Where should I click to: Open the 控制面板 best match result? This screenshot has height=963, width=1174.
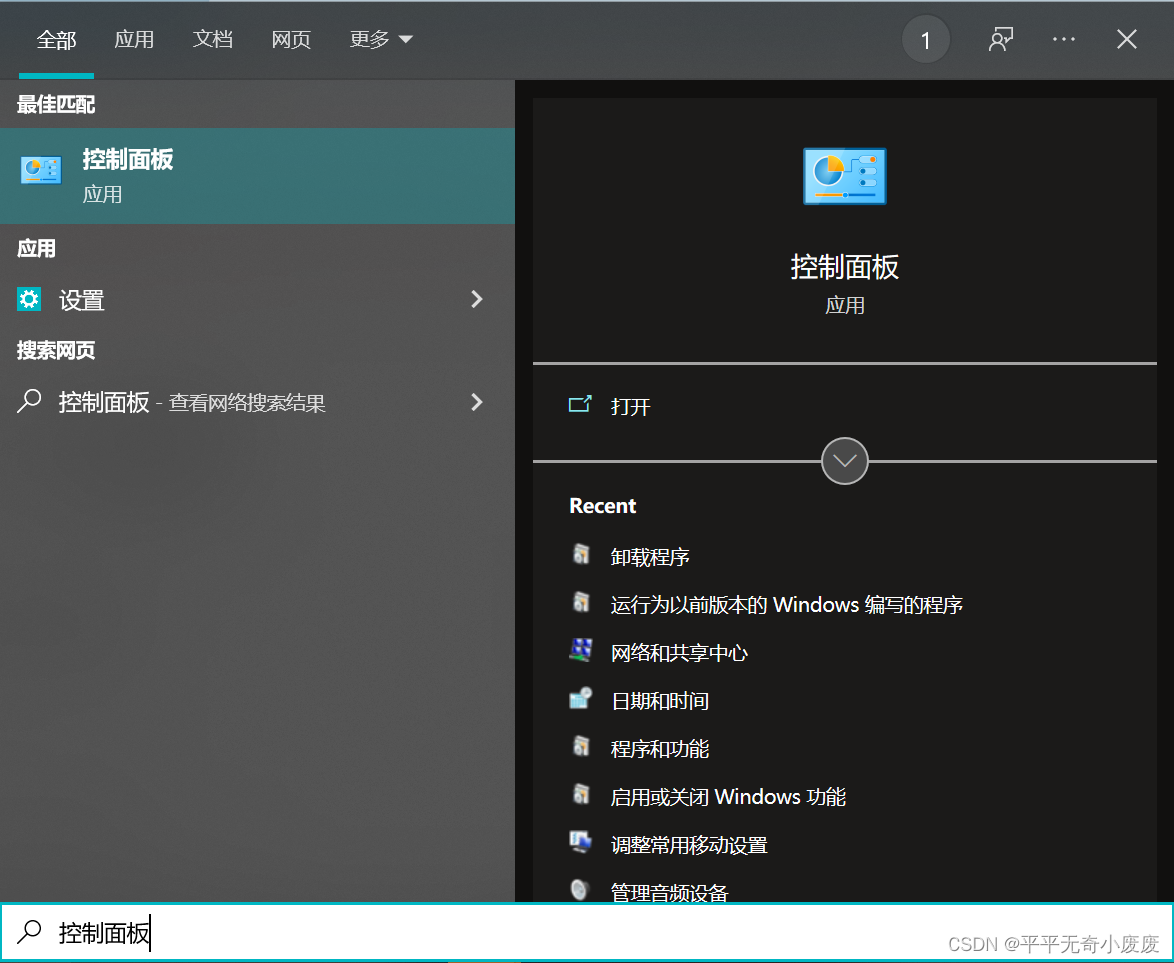click(x=257, y=176)
